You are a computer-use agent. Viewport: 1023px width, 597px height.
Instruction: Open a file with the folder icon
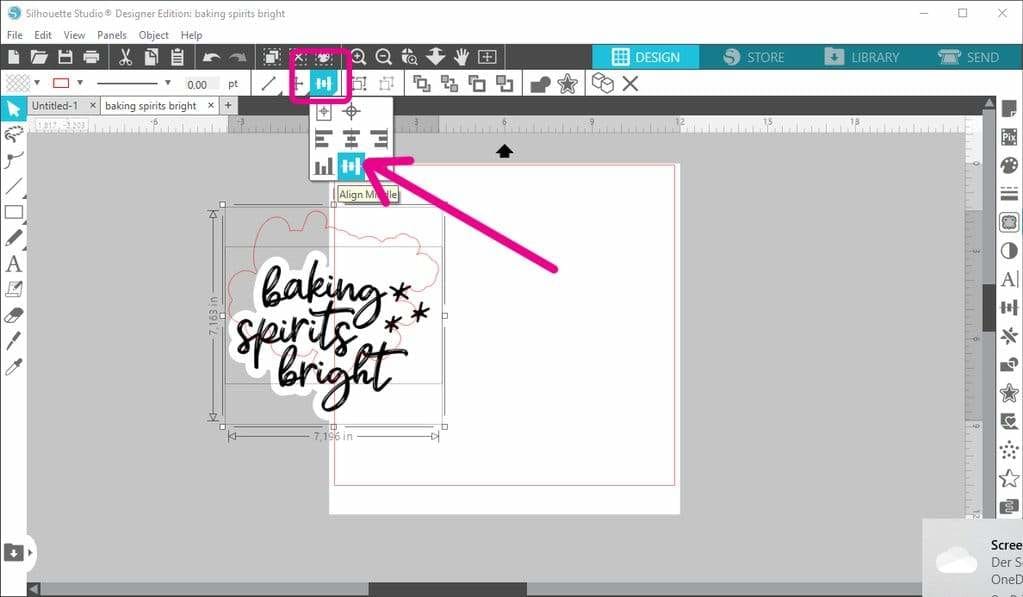tap(39, 57)
